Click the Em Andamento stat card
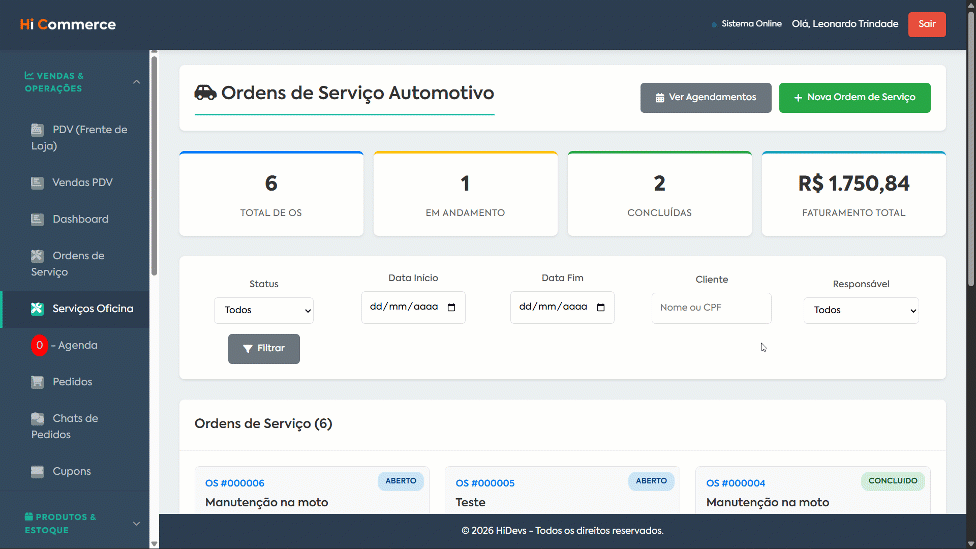This screenshot has width=976, height=549. [466, 194]
